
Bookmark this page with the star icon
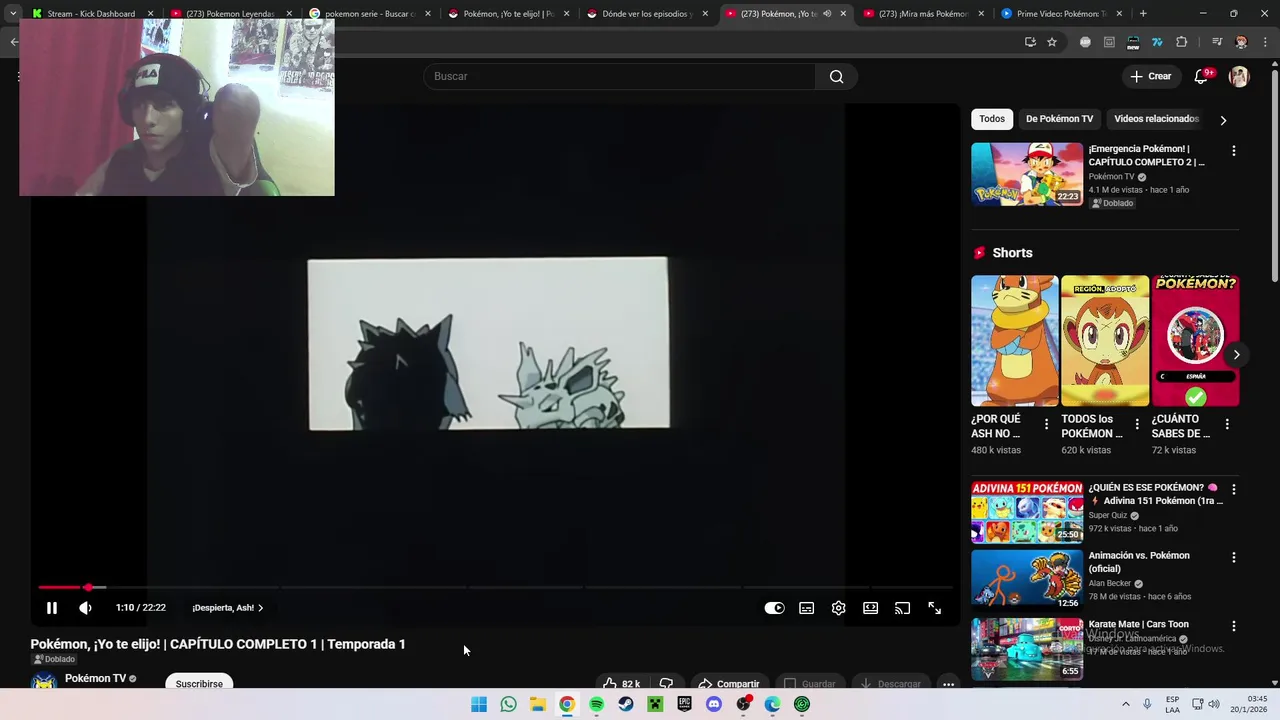click(1052, 42)
